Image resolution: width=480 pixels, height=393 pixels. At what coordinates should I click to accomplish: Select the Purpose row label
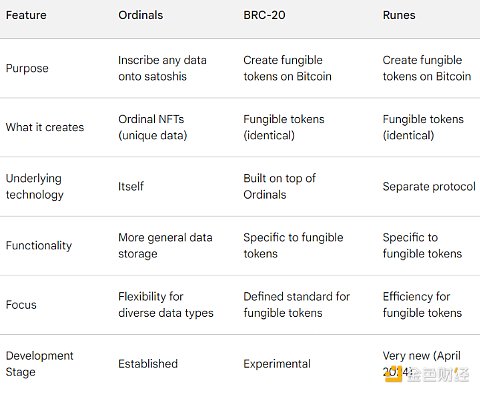[x=27, y=68]
